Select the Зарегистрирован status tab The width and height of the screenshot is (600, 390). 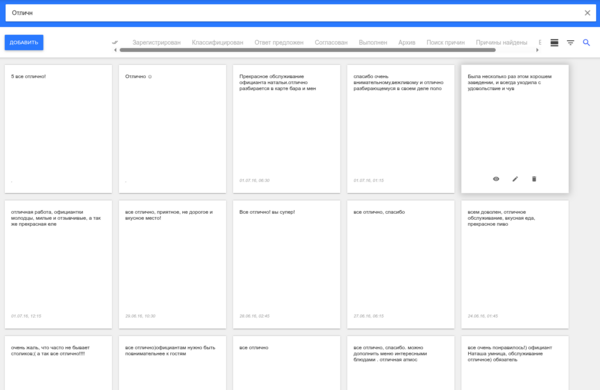[157, 42]
